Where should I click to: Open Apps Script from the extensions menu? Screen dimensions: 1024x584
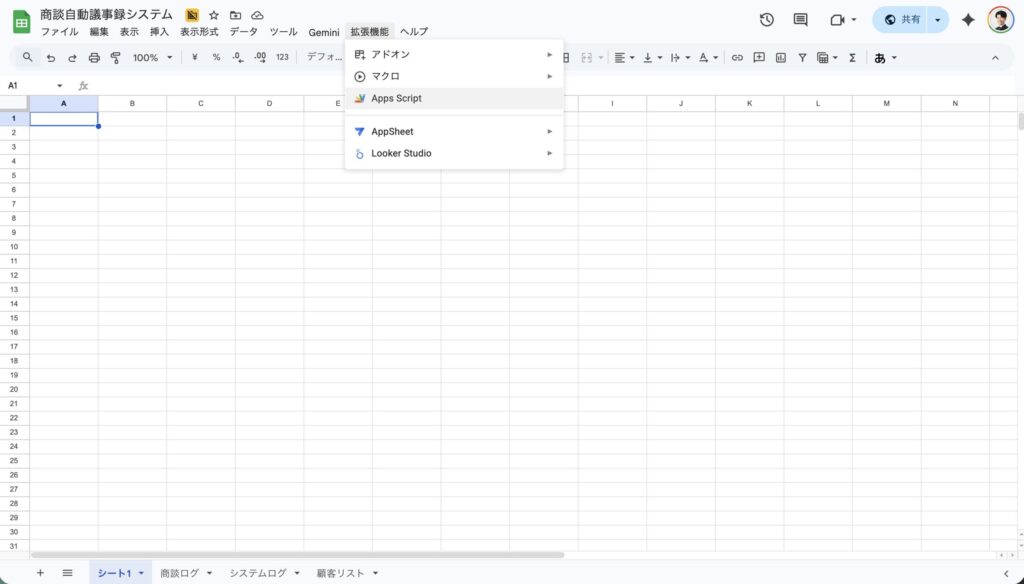(396, 98)
